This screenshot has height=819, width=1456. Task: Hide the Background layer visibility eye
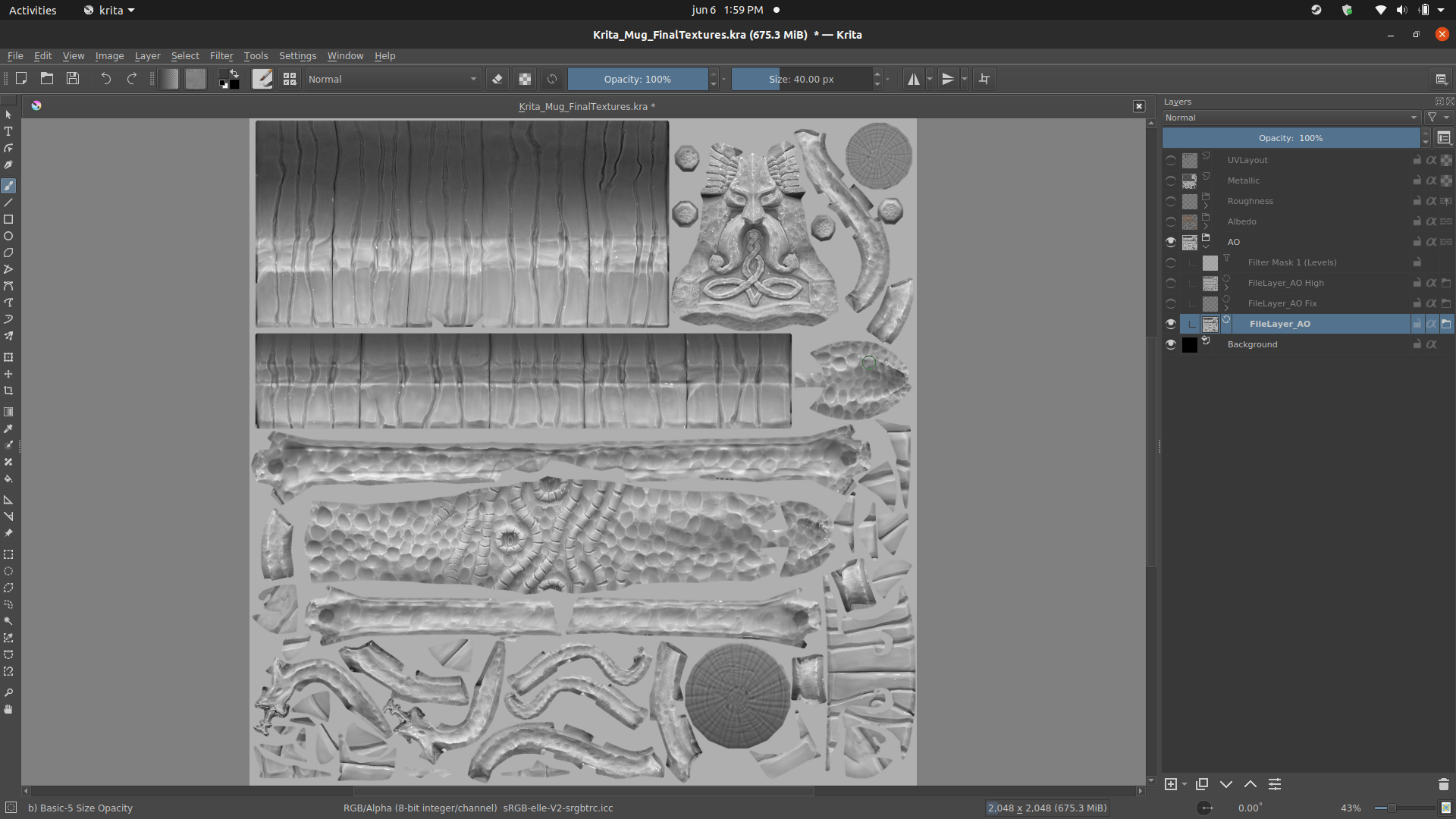1171,344
